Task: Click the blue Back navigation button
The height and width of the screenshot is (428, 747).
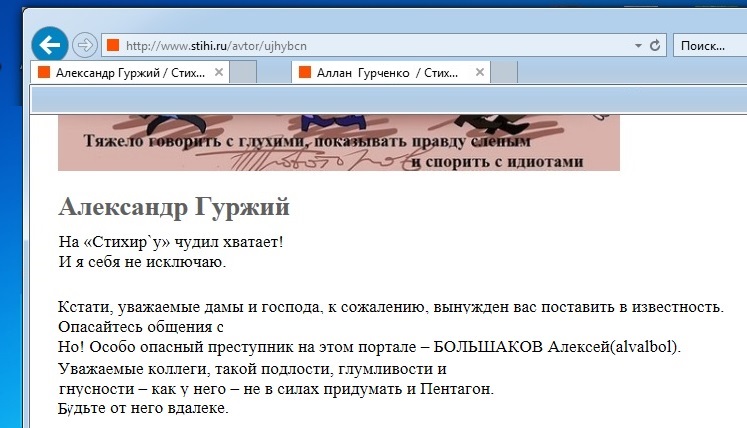Action: tap(49, 44)
